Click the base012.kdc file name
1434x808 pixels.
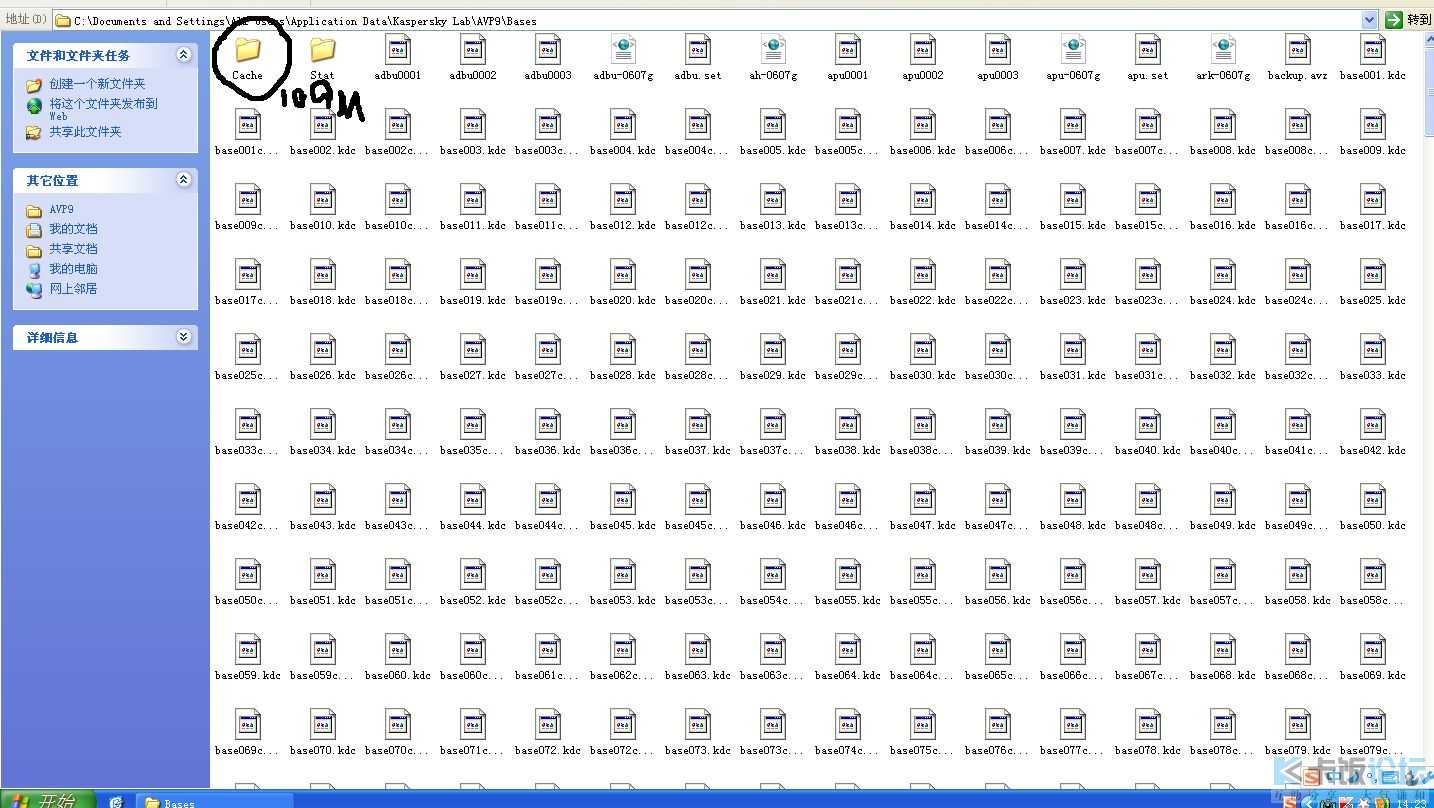coord(623,226)
